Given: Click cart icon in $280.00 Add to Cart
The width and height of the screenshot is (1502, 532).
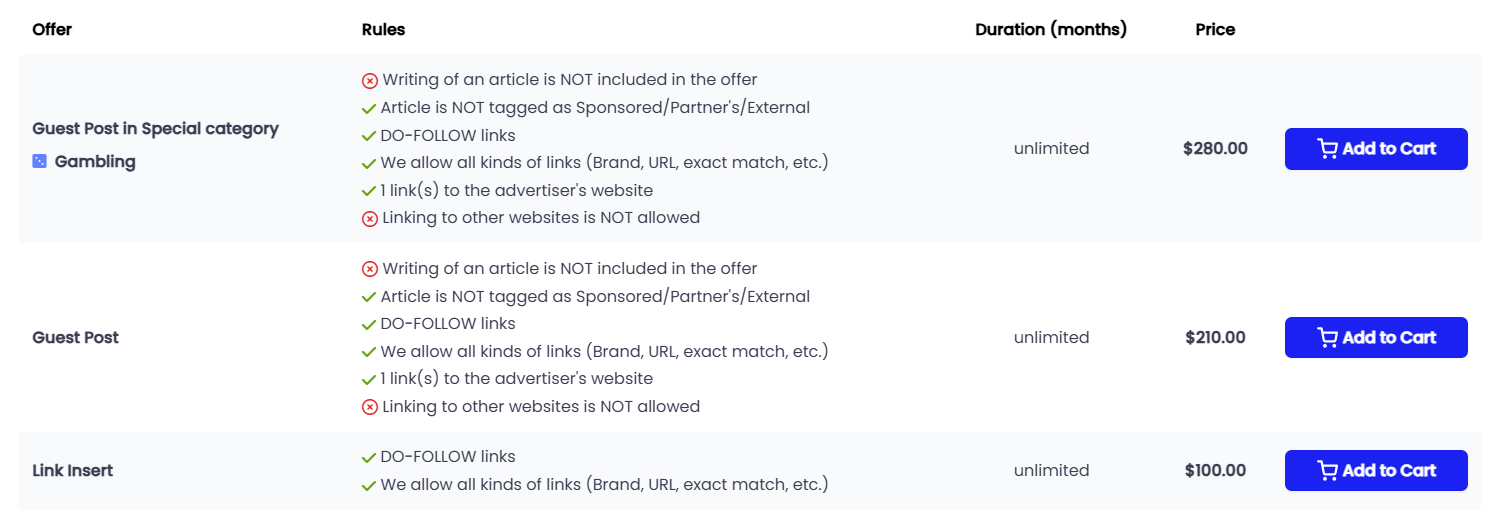Looking at the screenshot, I should point(1327,149).
